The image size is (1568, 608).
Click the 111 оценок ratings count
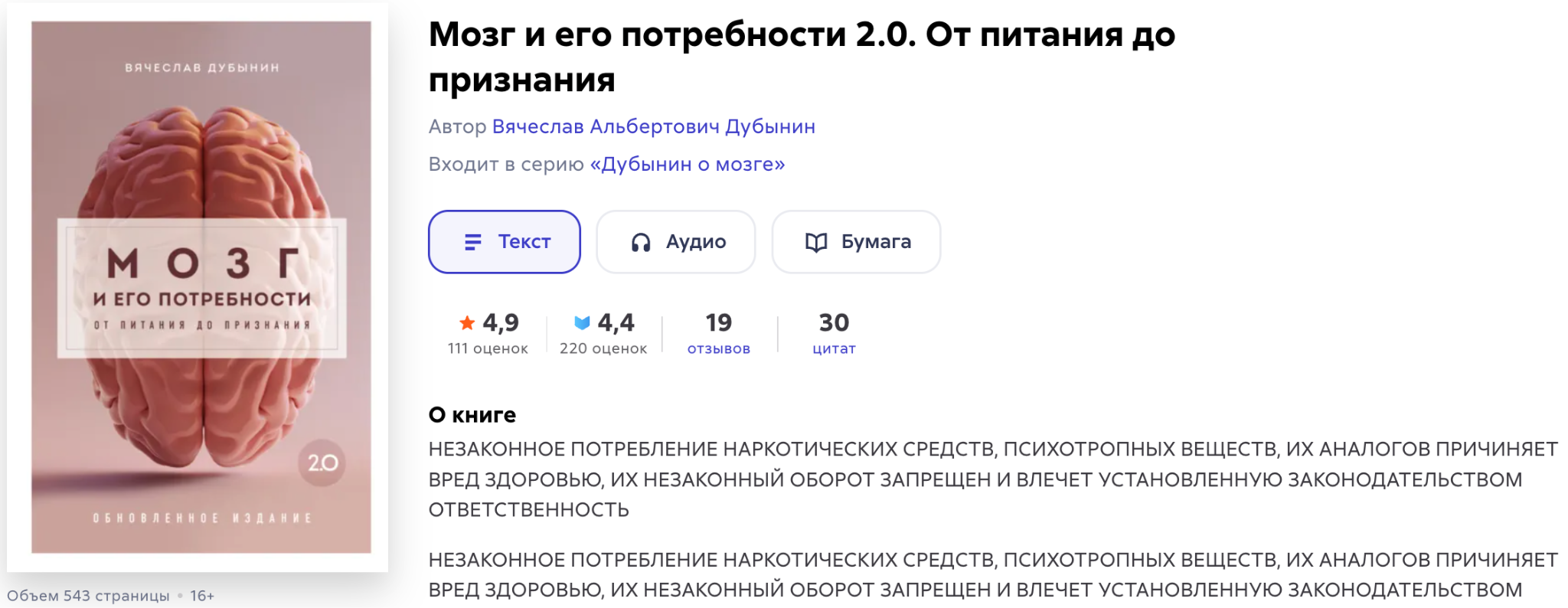(x=488, y=348)
